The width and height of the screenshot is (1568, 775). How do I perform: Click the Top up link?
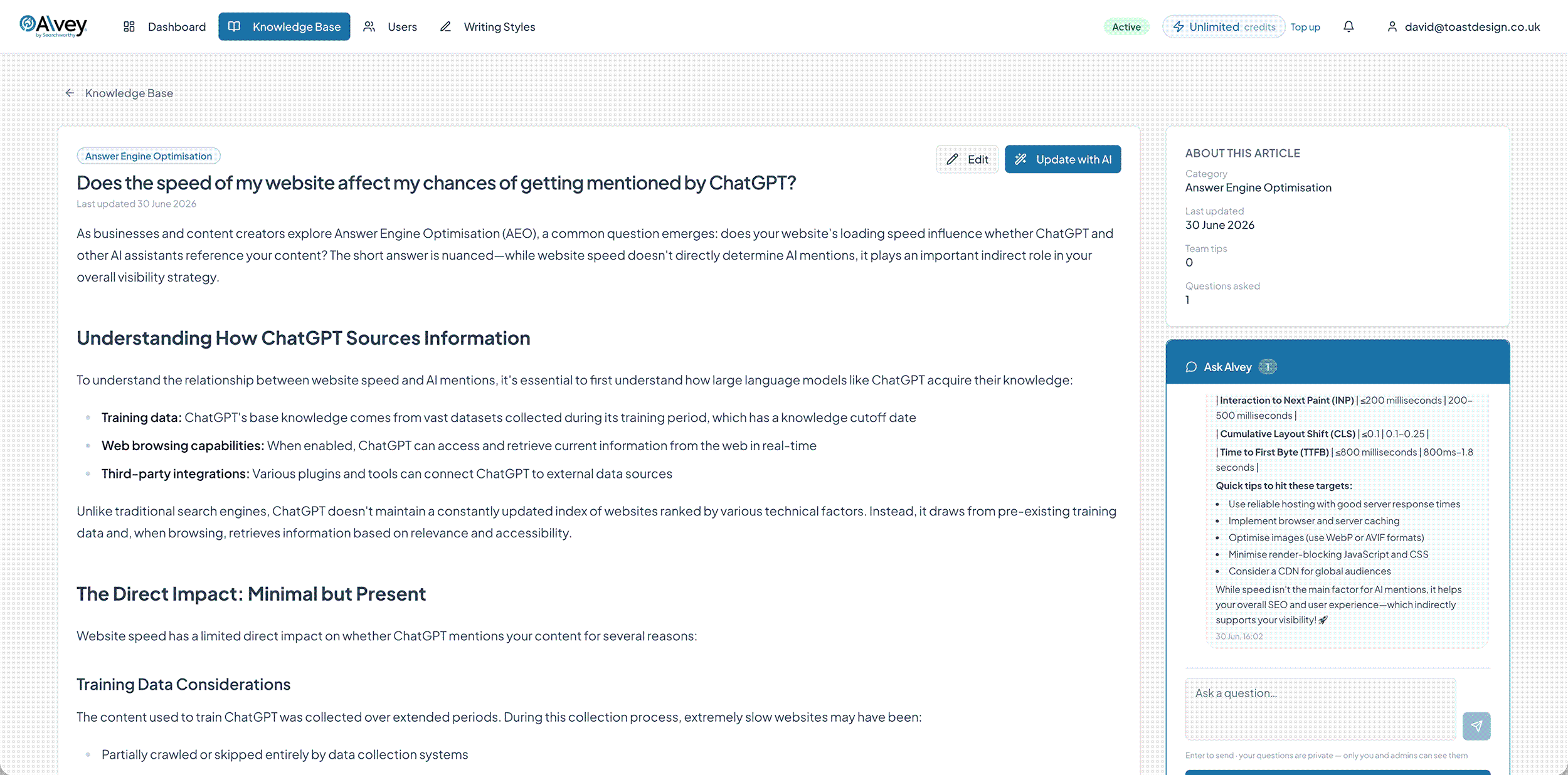pos(1305,27)
